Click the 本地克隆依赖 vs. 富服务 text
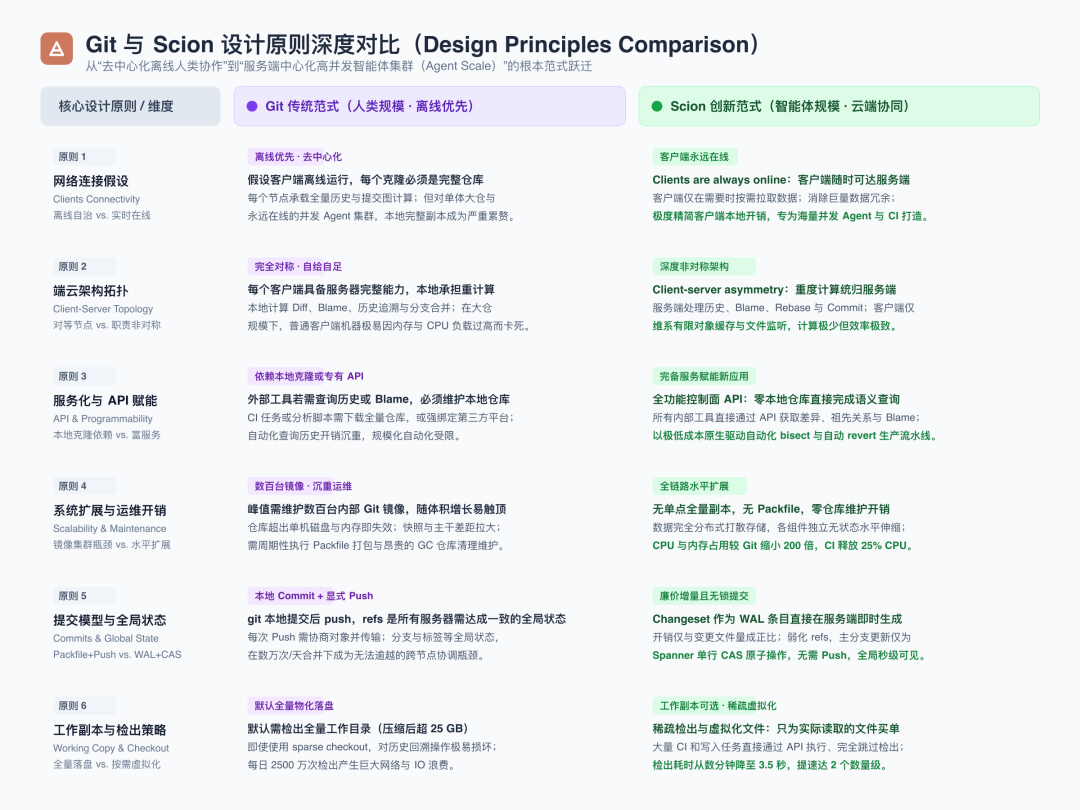1080x810 pixels. point(107,435)
